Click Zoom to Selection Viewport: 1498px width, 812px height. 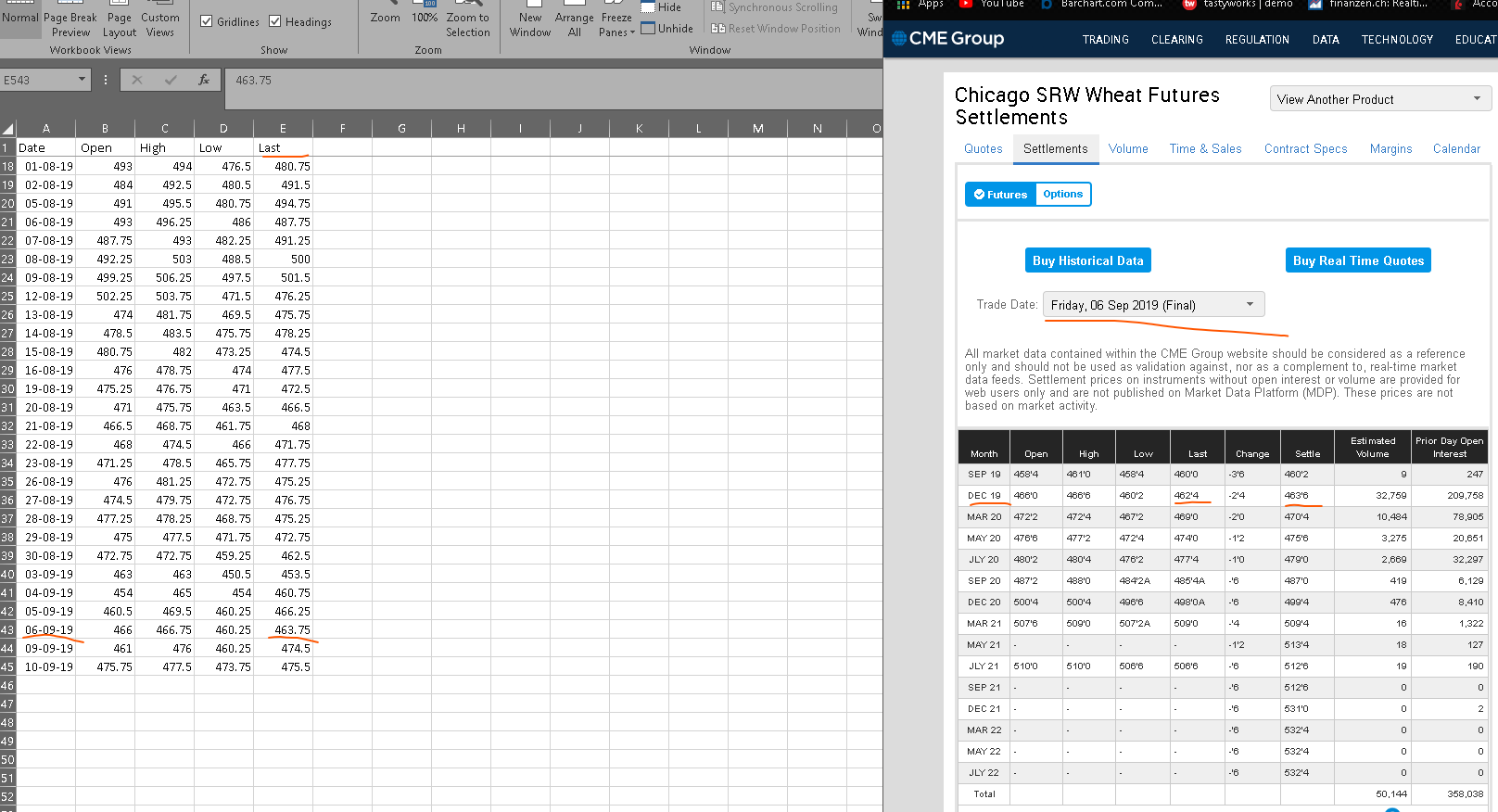tap(468, 20)
